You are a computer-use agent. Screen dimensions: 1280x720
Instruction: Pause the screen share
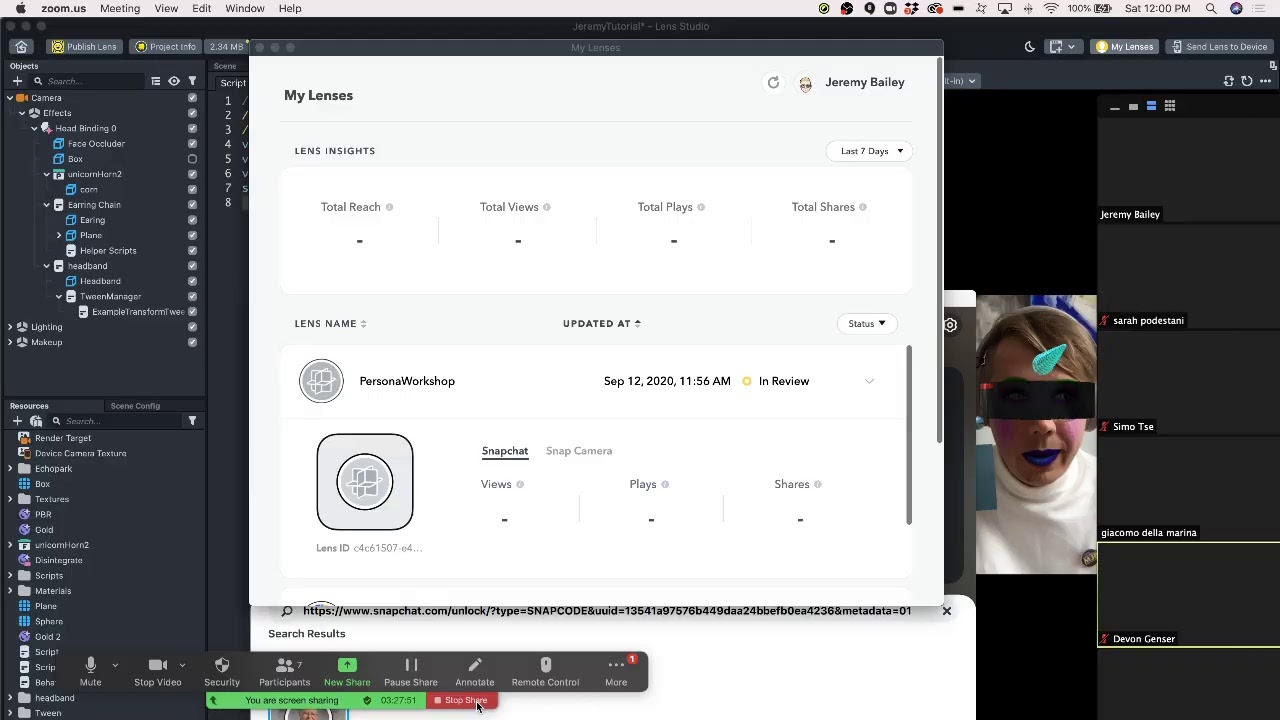[411, 665]
